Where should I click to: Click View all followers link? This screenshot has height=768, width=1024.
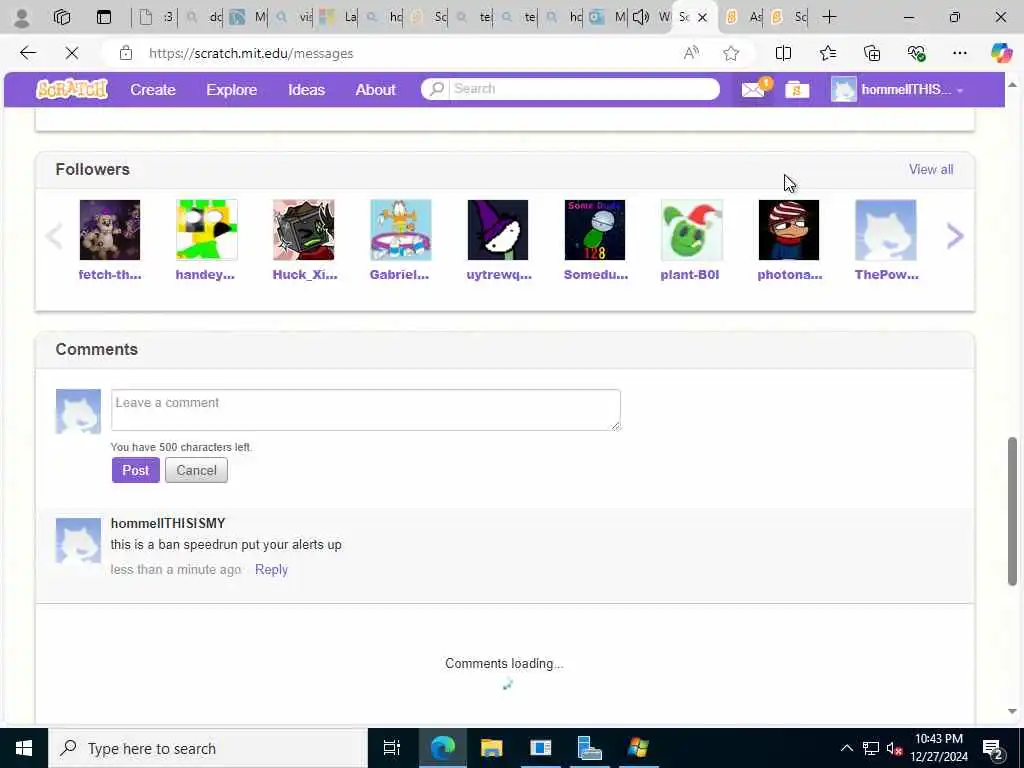pos(931,169)
